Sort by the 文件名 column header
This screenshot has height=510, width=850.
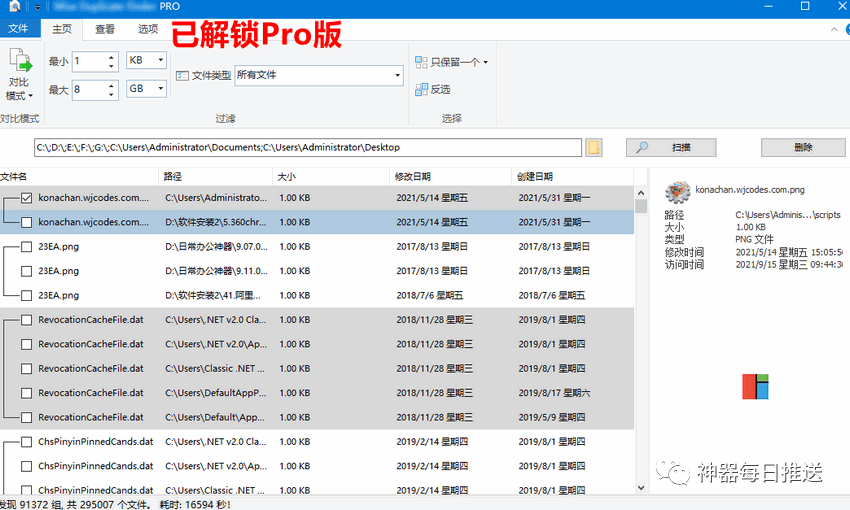click(79, 177)
